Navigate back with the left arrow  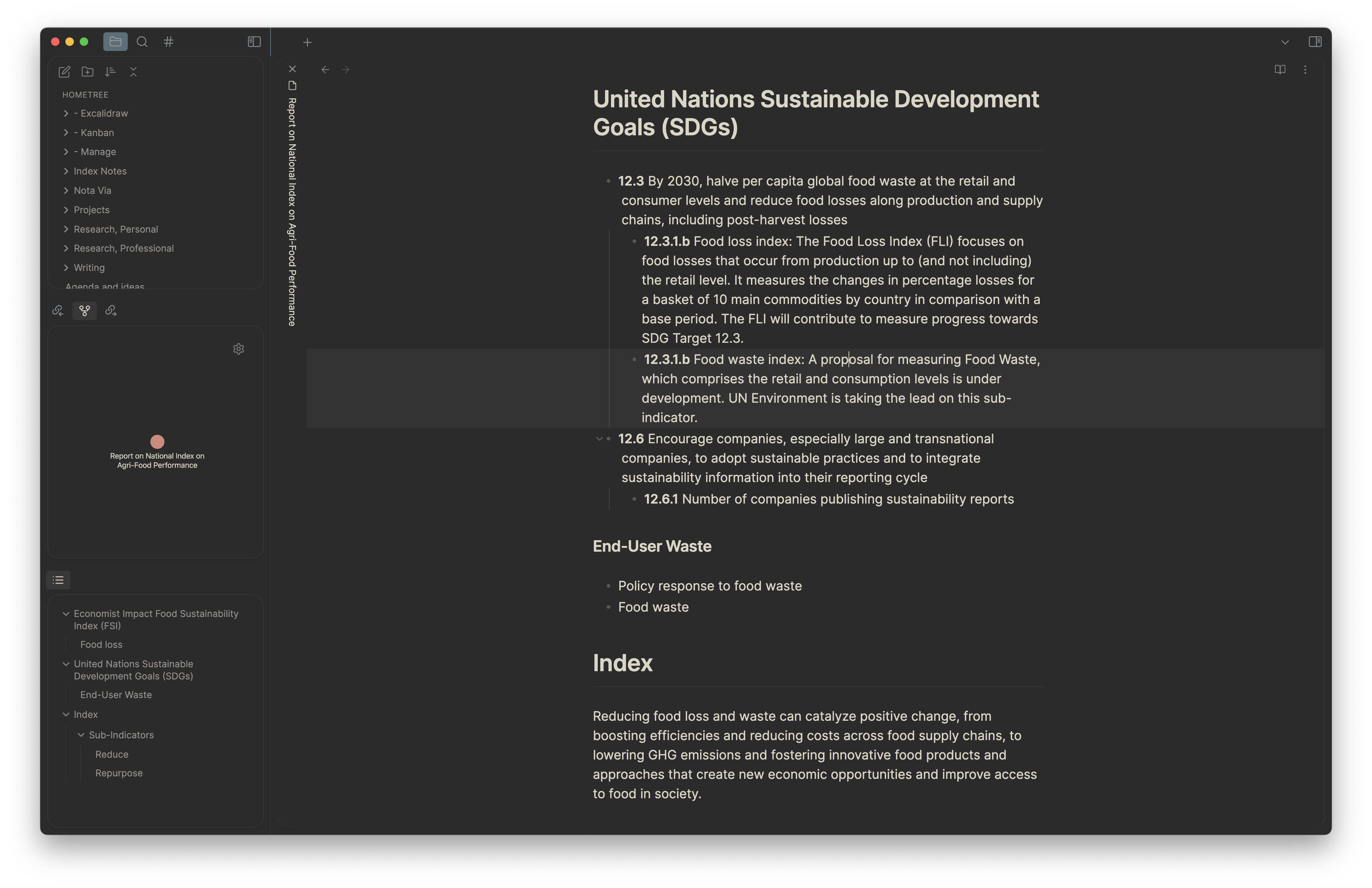[x=325, y=69]
